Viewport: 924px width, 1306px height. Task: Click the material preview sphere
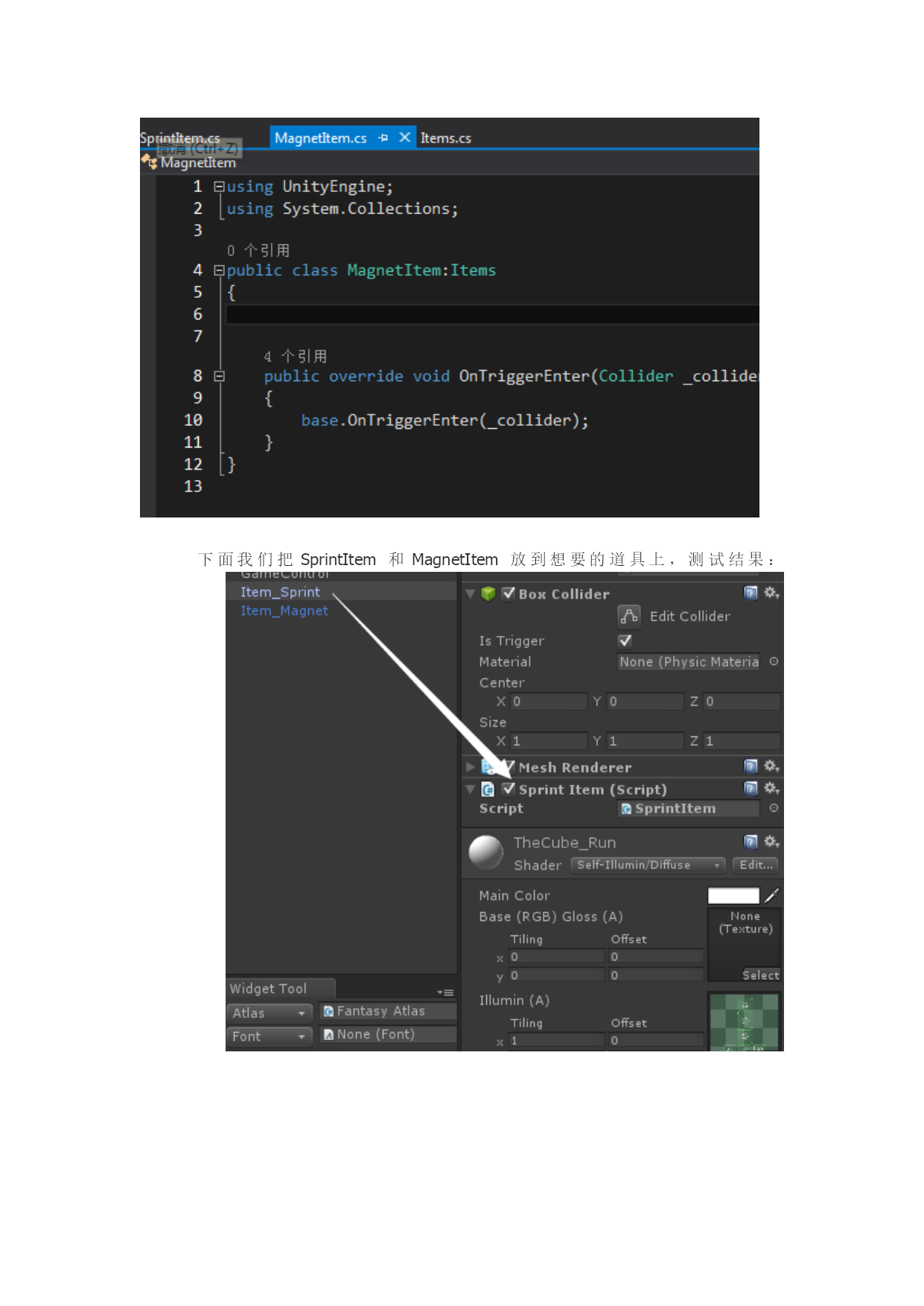pos(486,852)
